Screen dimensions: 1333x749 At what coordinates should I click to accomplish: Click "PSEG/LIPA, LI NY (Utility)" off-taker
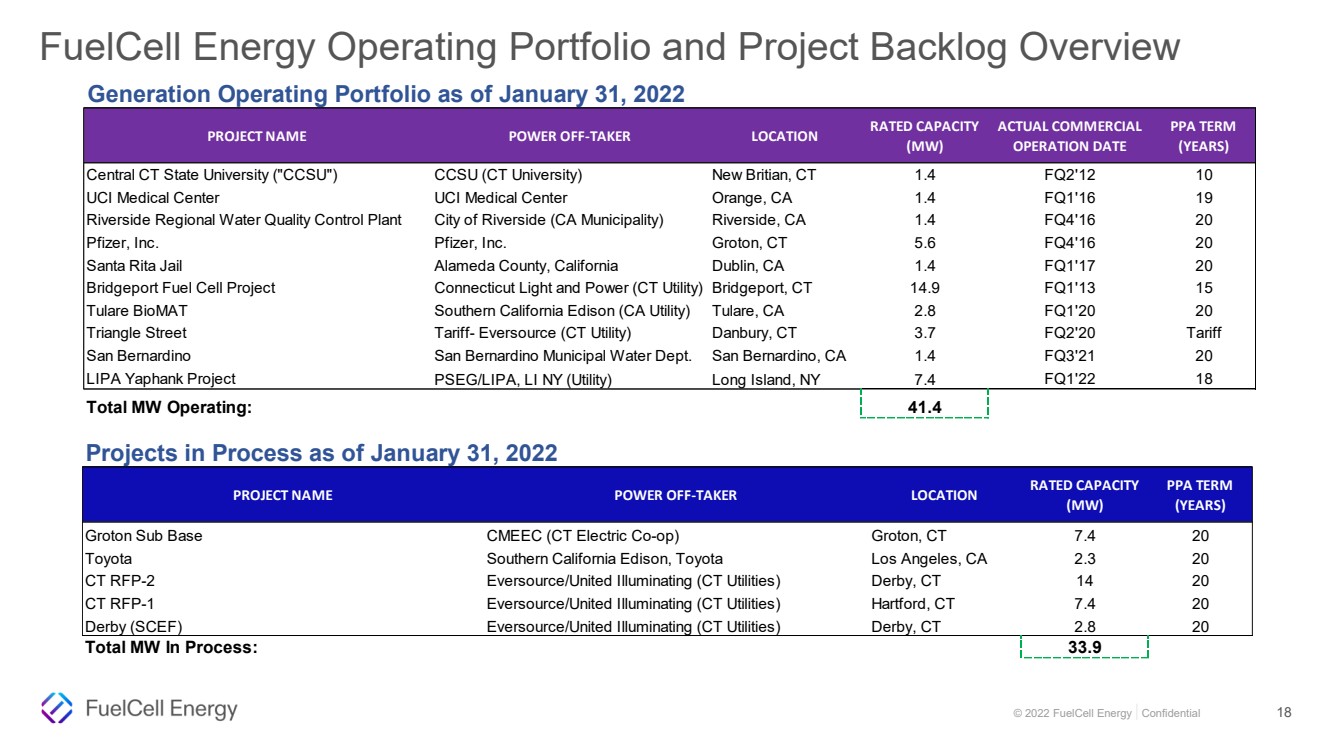click(523, 380)
